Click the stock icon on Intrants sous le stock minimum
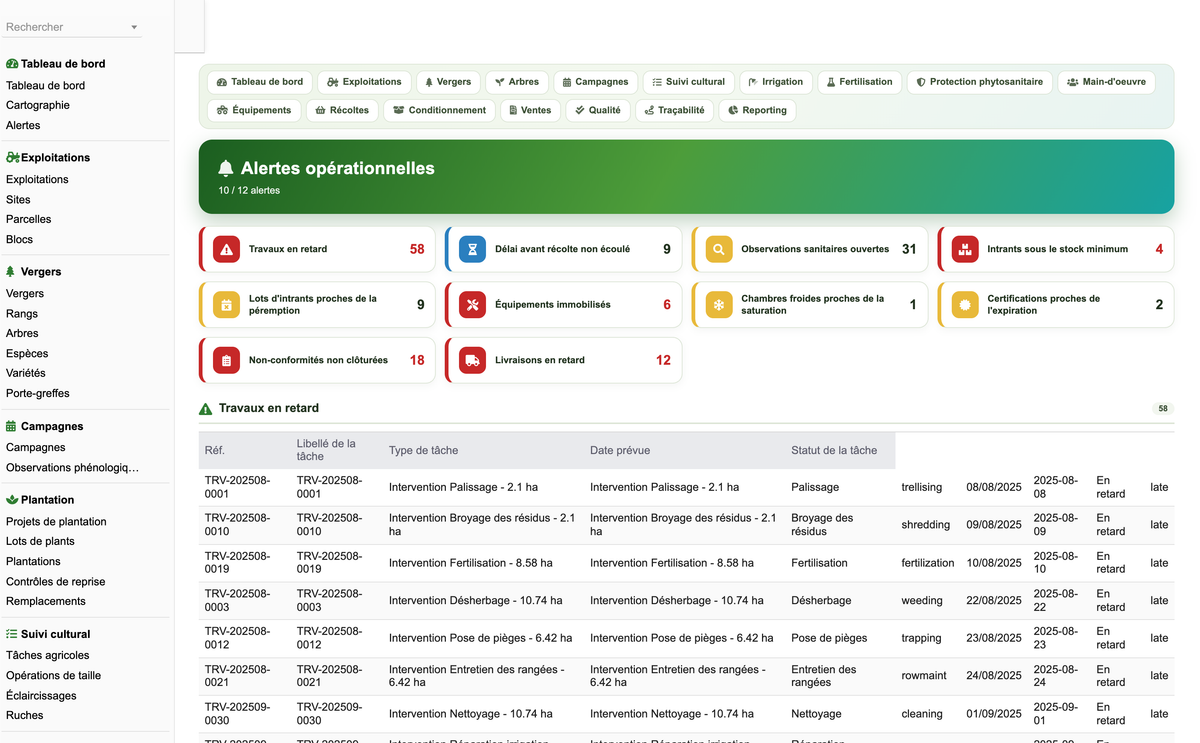This screenshot has height=743, width=1200. click(x=965, y=249)
